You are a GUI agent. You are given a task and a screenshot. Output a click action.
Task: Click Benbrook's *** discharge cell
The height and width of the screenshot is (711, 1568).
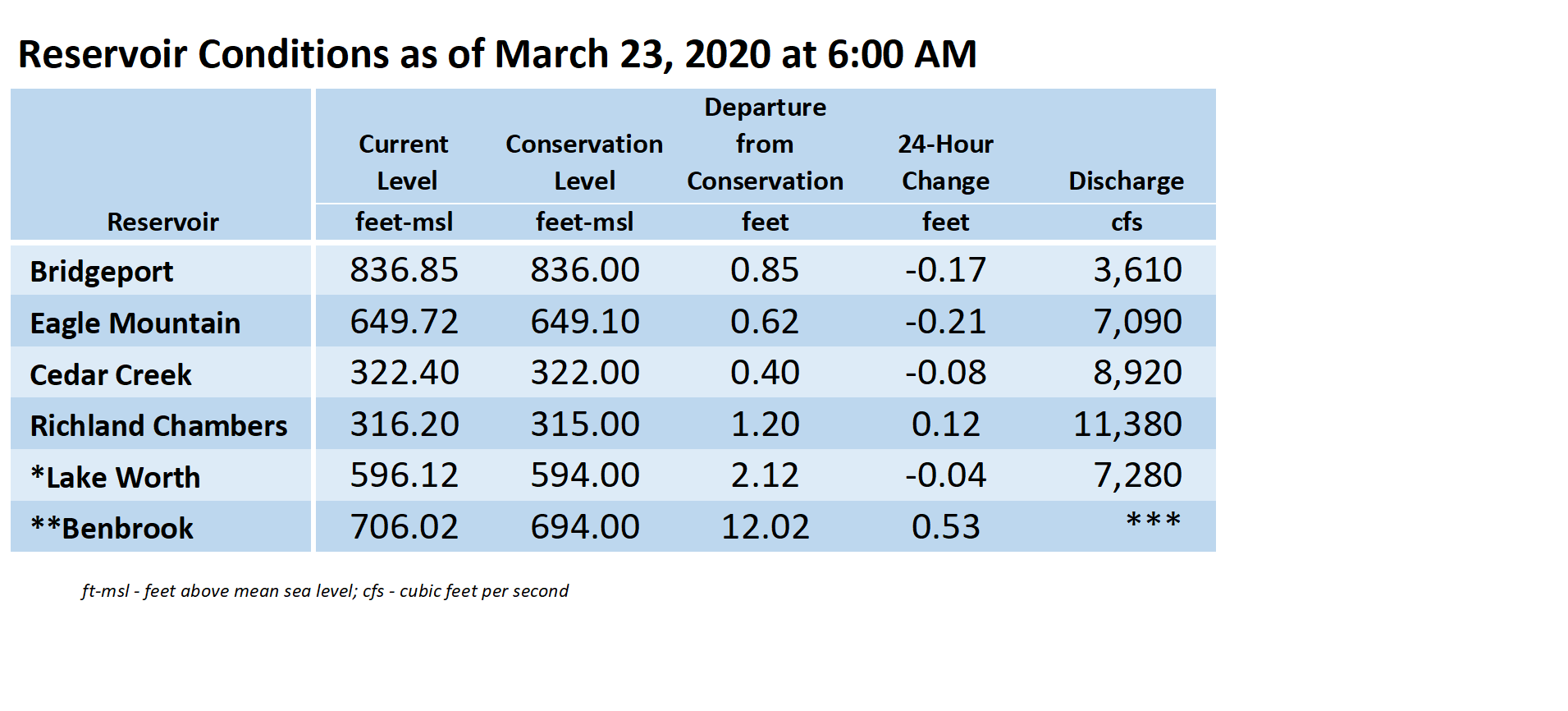tap(1153, 521)
